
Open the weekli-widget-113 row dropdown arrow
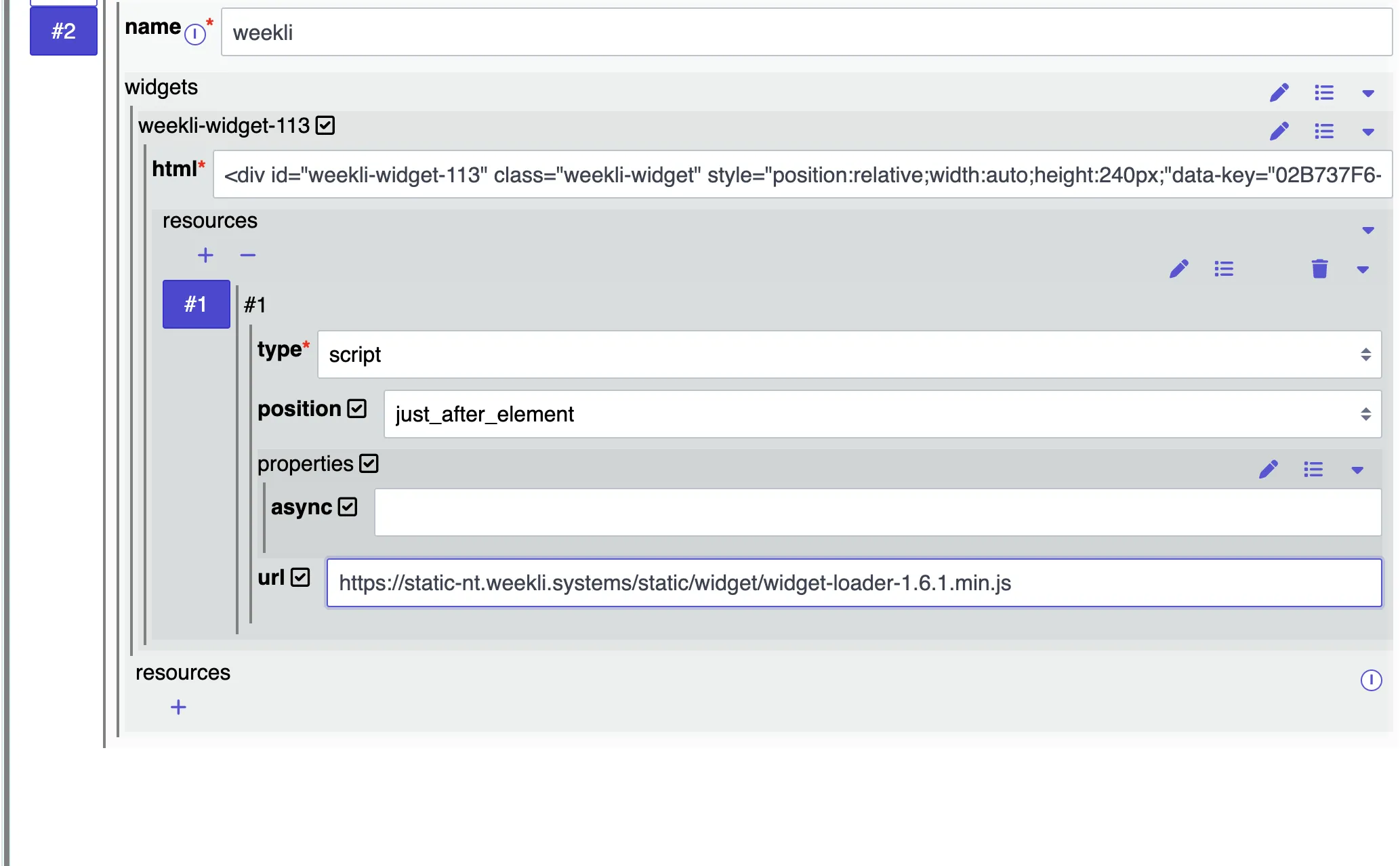coord(1368,132)
